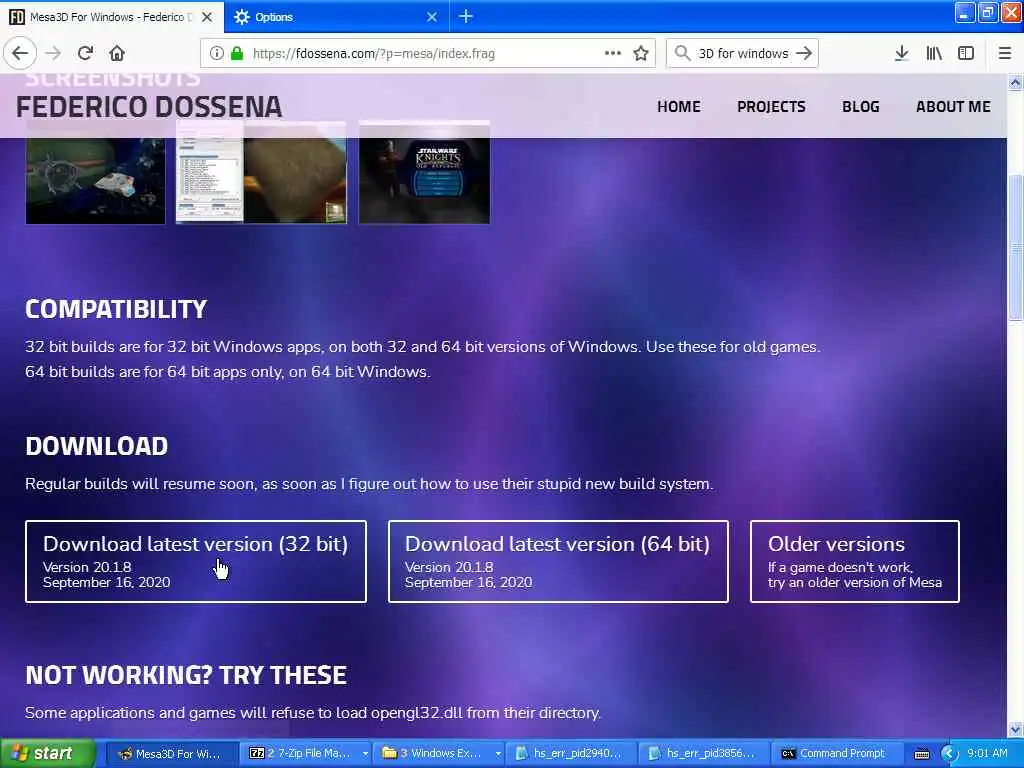This screenshot has width=1024, height=768.
Task: Open HOME in site navigation
Action: 679,106
